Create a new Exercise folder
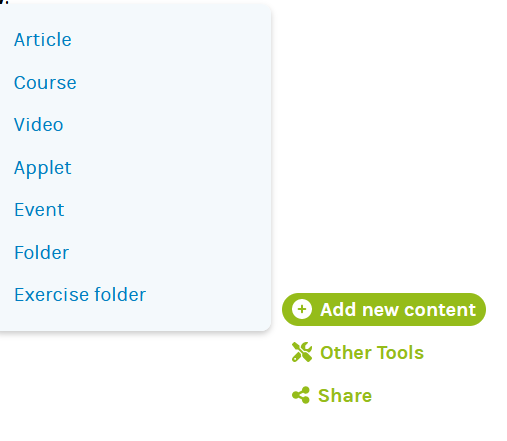 [80, 295]
